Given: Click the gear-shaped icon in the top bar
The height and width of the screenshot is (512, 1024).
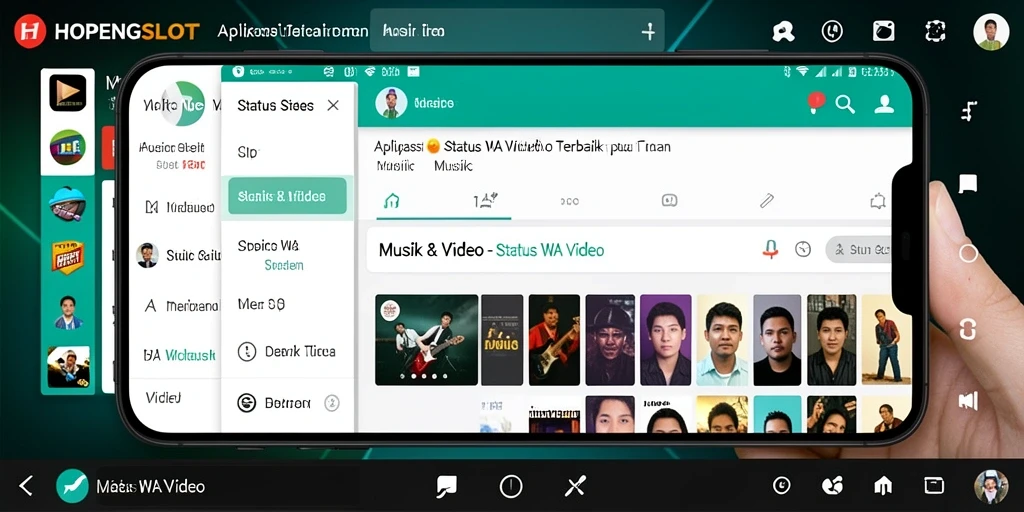Looking at the screenshot, I should pos(935,31).
